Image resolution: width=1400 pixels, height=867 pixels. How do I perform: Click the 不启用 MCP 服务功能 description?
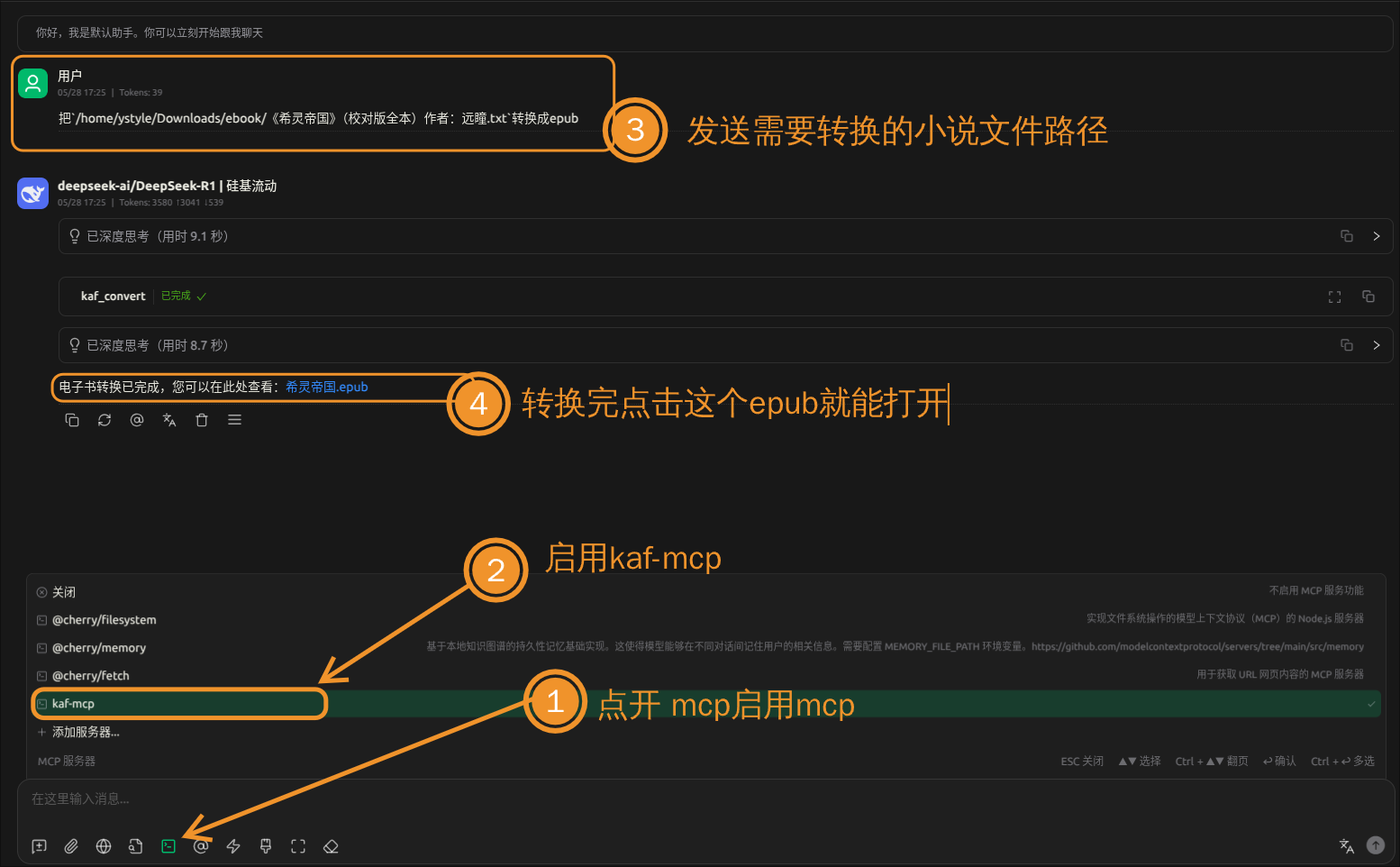point(1316,590)
